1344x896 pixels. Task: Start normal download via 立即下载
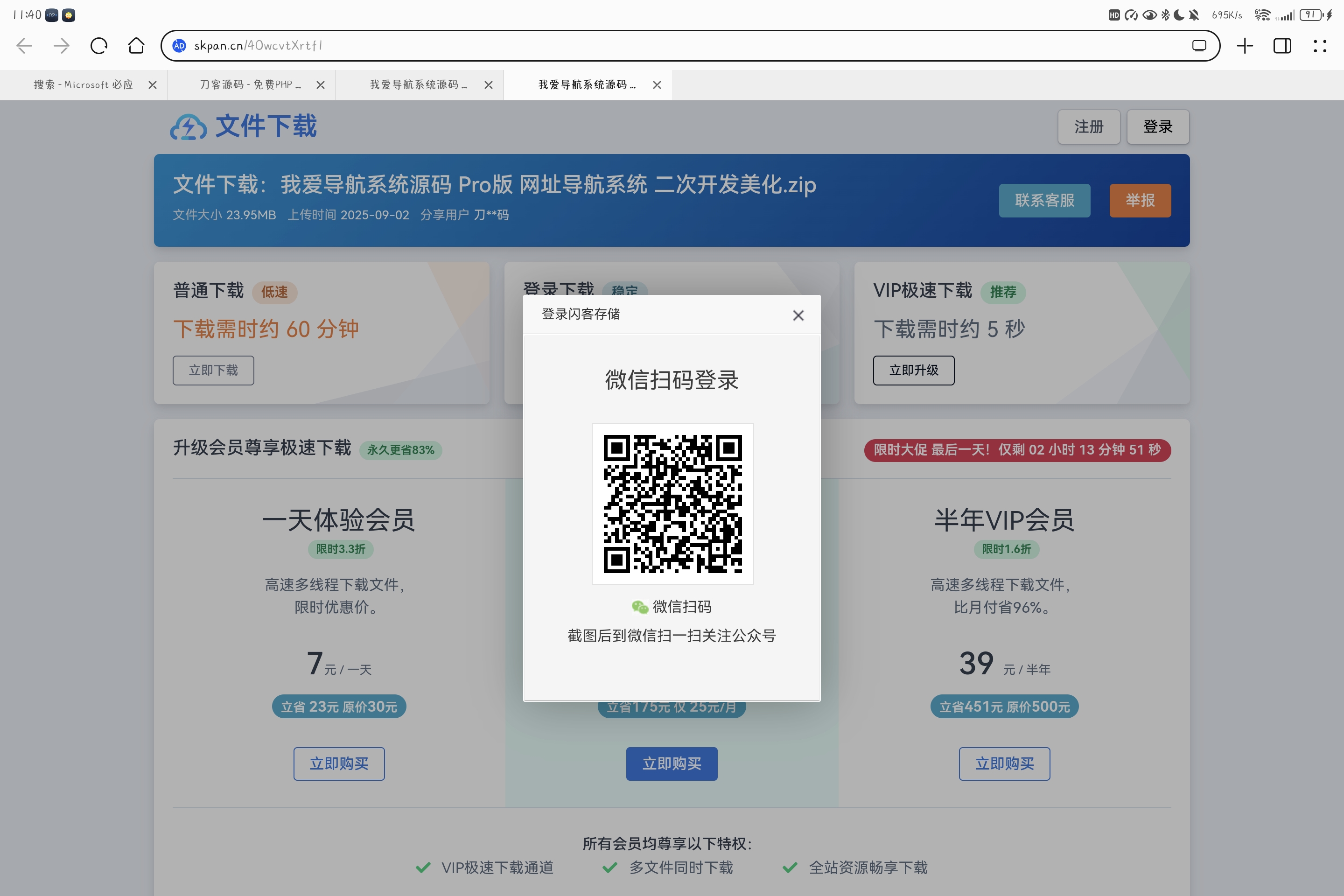[213, 370]
